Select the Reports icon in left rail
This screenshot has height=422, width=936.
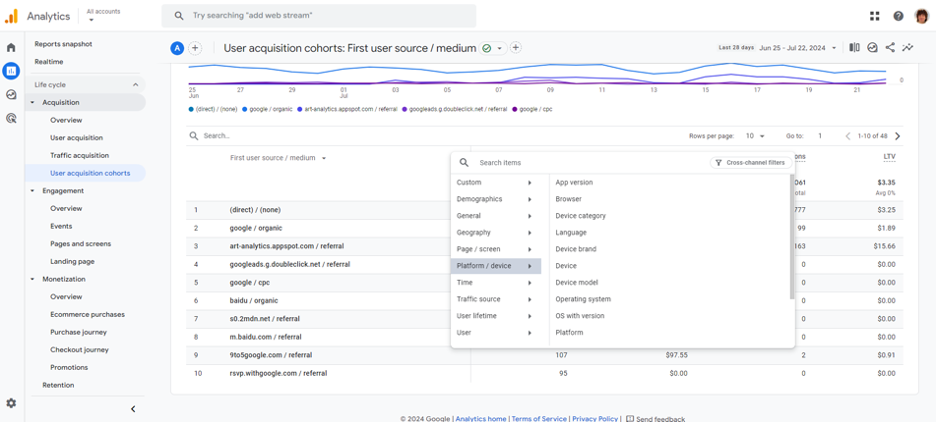click(11, 71)
